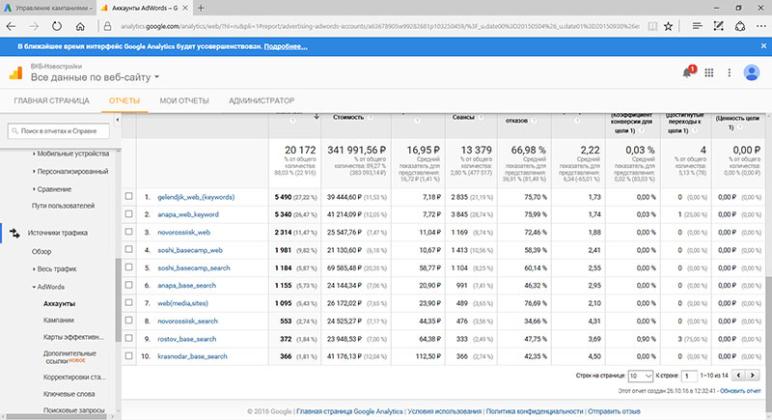Screen dimensions: 772x420
Task: Click the go-to-row number field
Action: (x=689, y=376)
